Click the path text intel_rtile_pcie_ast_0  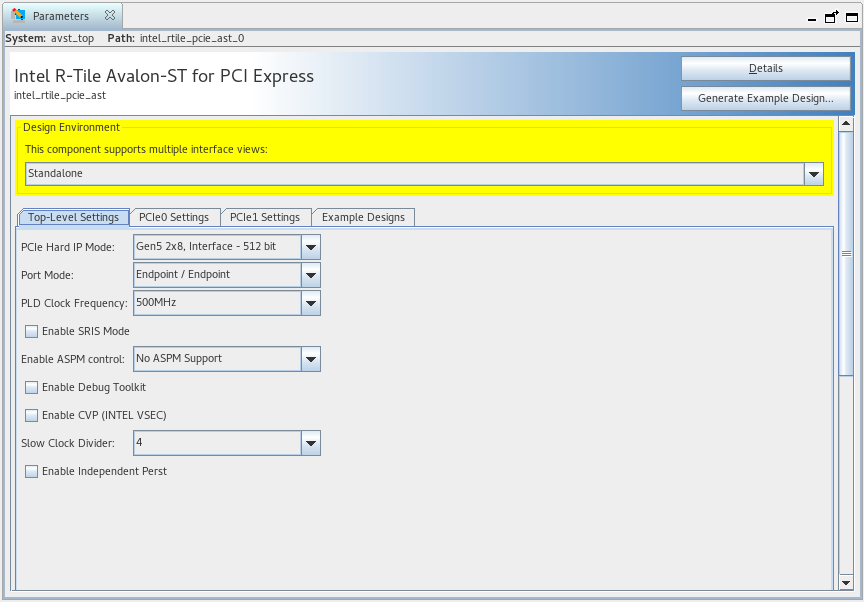coord(192,38)
